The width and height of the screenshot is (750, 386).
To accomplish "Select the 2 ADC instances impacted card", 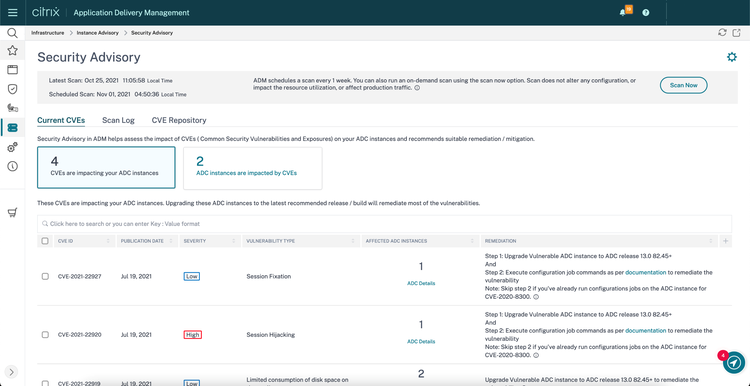I will [x=253, y=168].
